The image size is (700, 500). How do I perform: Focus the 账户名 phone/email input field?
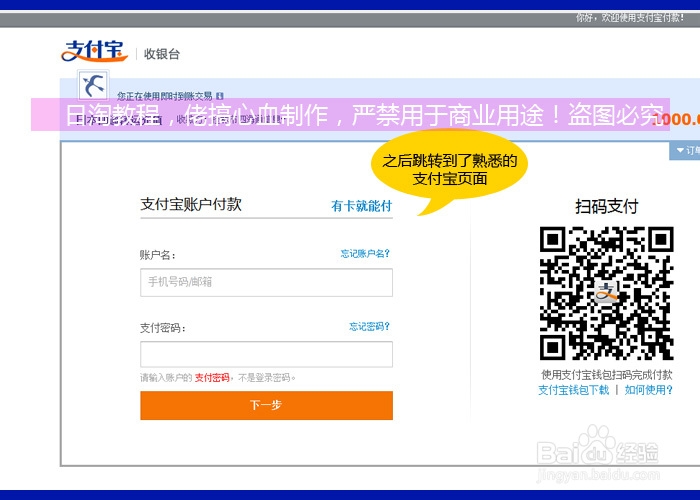(x=267, y=282)
